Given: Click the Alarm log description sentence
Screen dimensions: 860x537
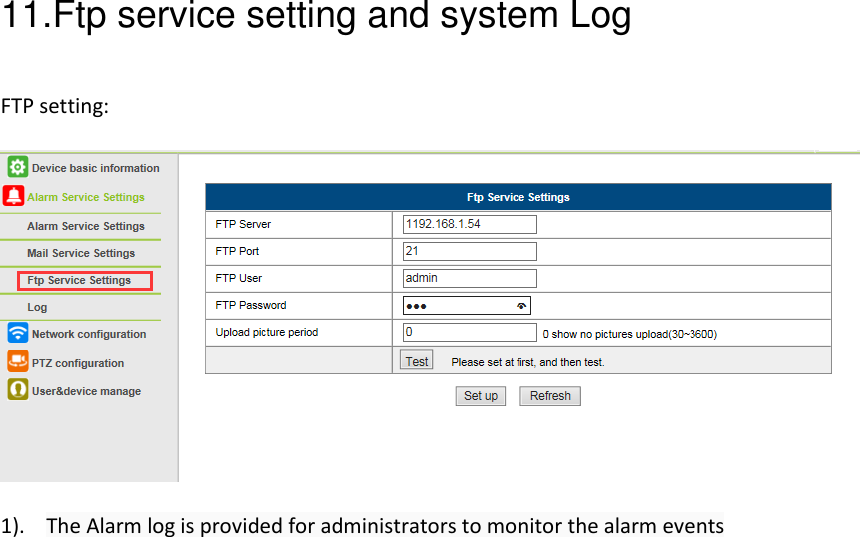Looking at the screenshot, I should (x=385, y=525).
